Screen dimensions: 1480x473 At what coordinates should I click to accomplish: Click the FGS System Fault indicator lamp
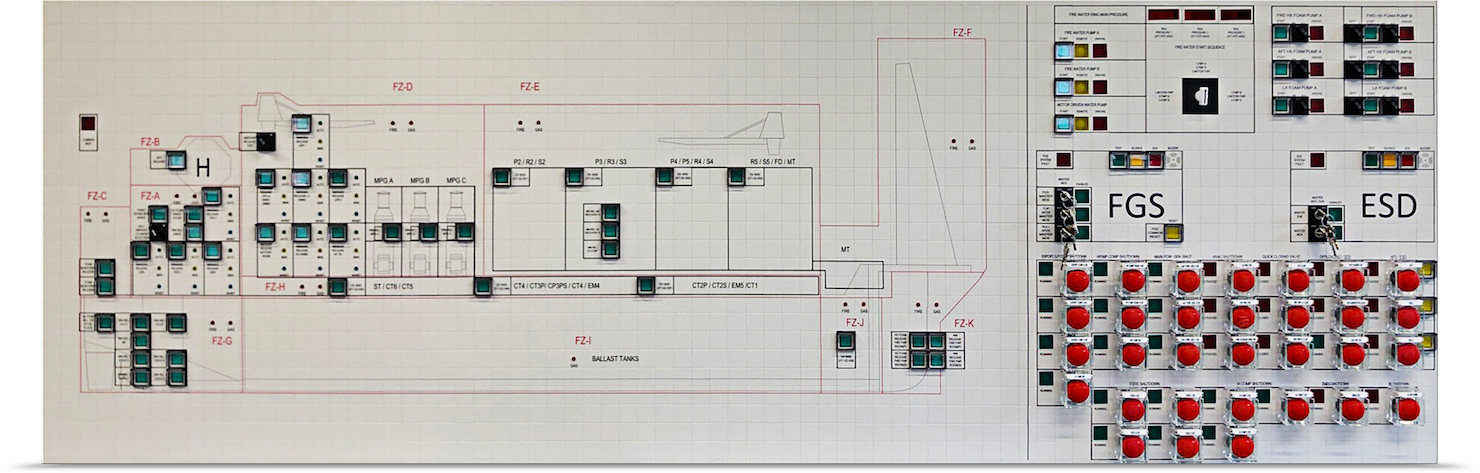pos(1064,159)
